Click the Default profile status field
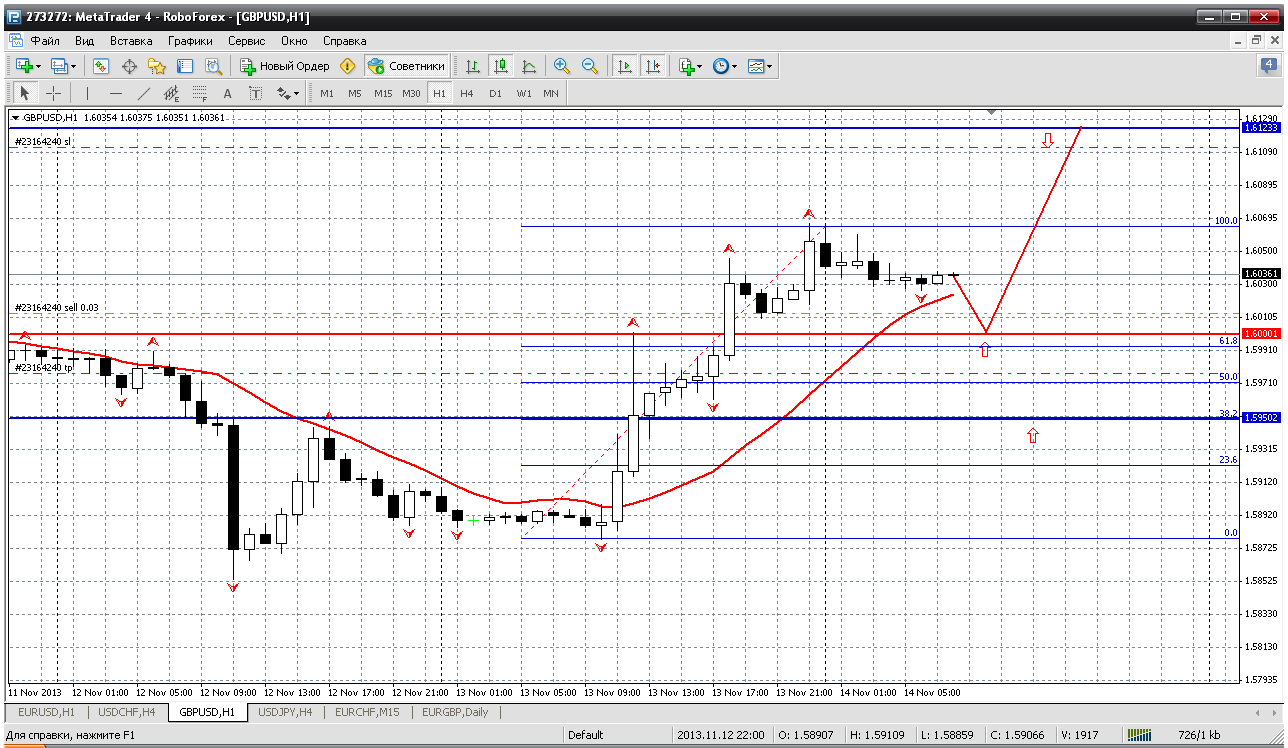Image resolution: width=1288 pixels, height=748 pixels. (x=585, y=735)
